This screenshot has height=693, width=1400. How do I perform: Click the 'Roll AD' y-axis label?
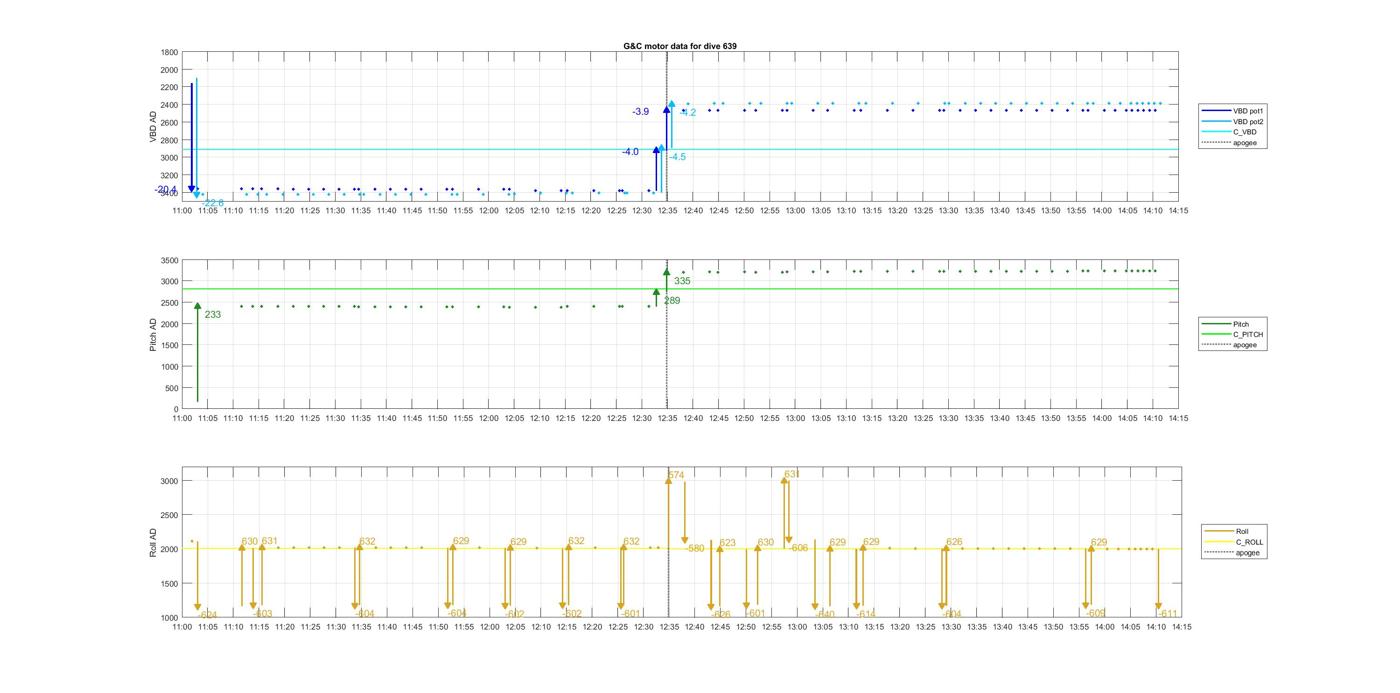(x=154, y=542)
